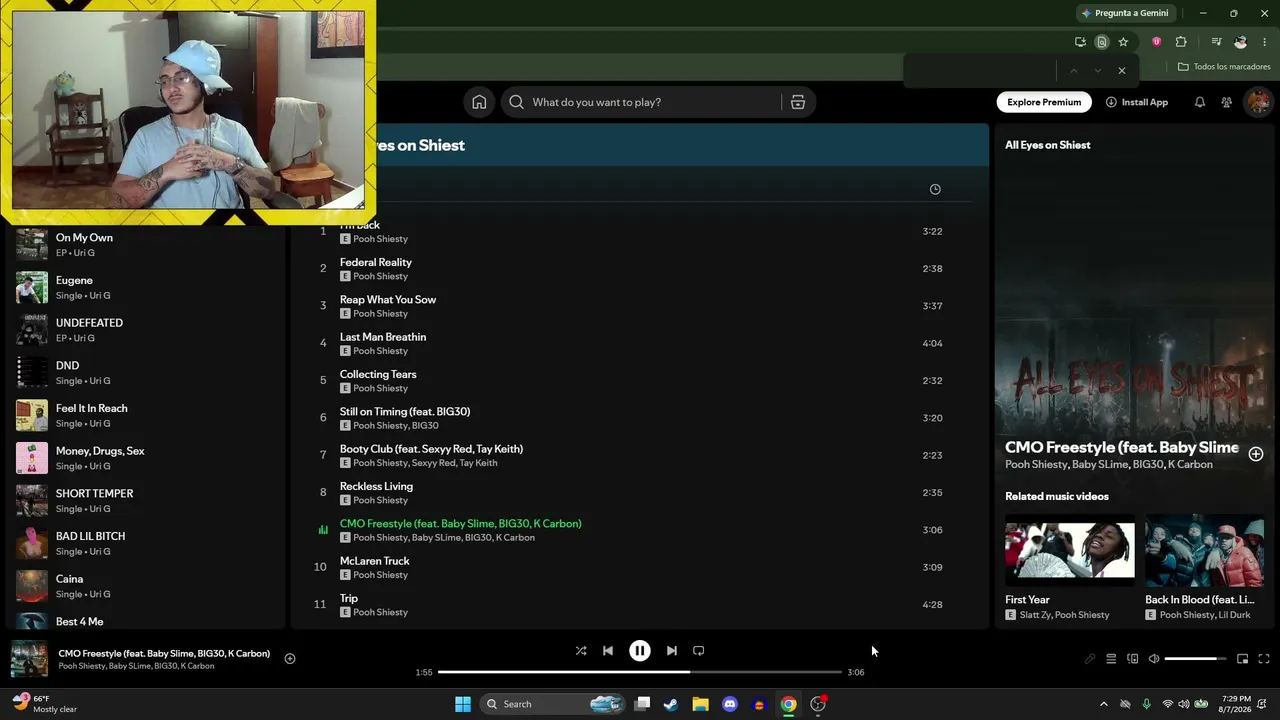The height and width of the screenshot is (720, 1280).
Task: Toggle shuffle mode
Action: coord(581,651)
